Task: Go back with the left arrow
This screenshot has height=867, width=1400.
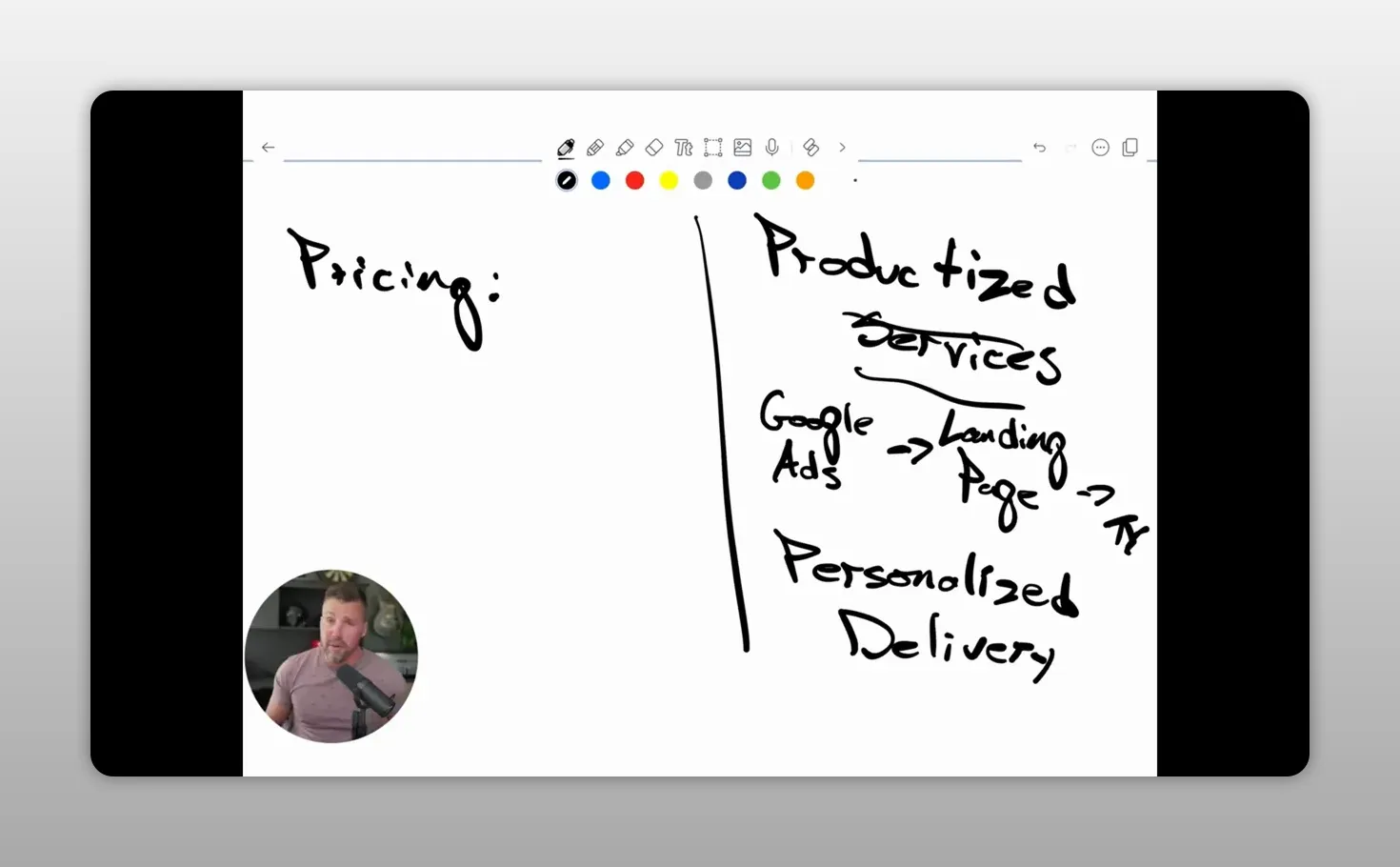Action: (x=268, y=148)
